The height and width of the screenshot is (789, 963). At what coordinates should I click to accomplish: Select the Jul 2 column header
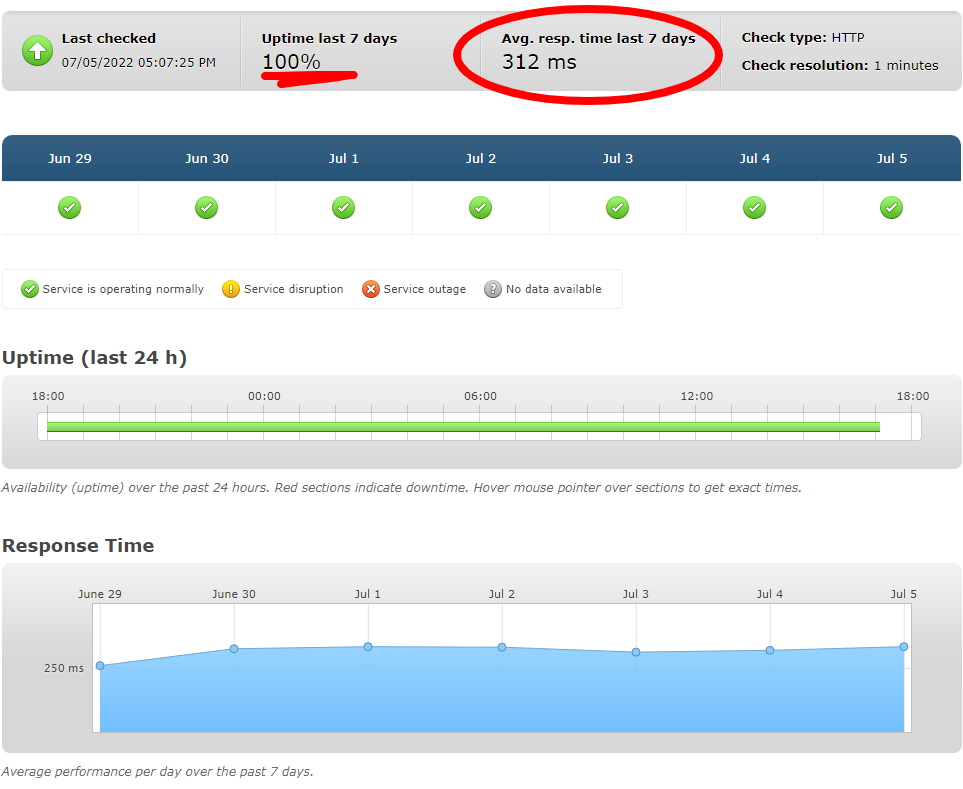point(480,158)
